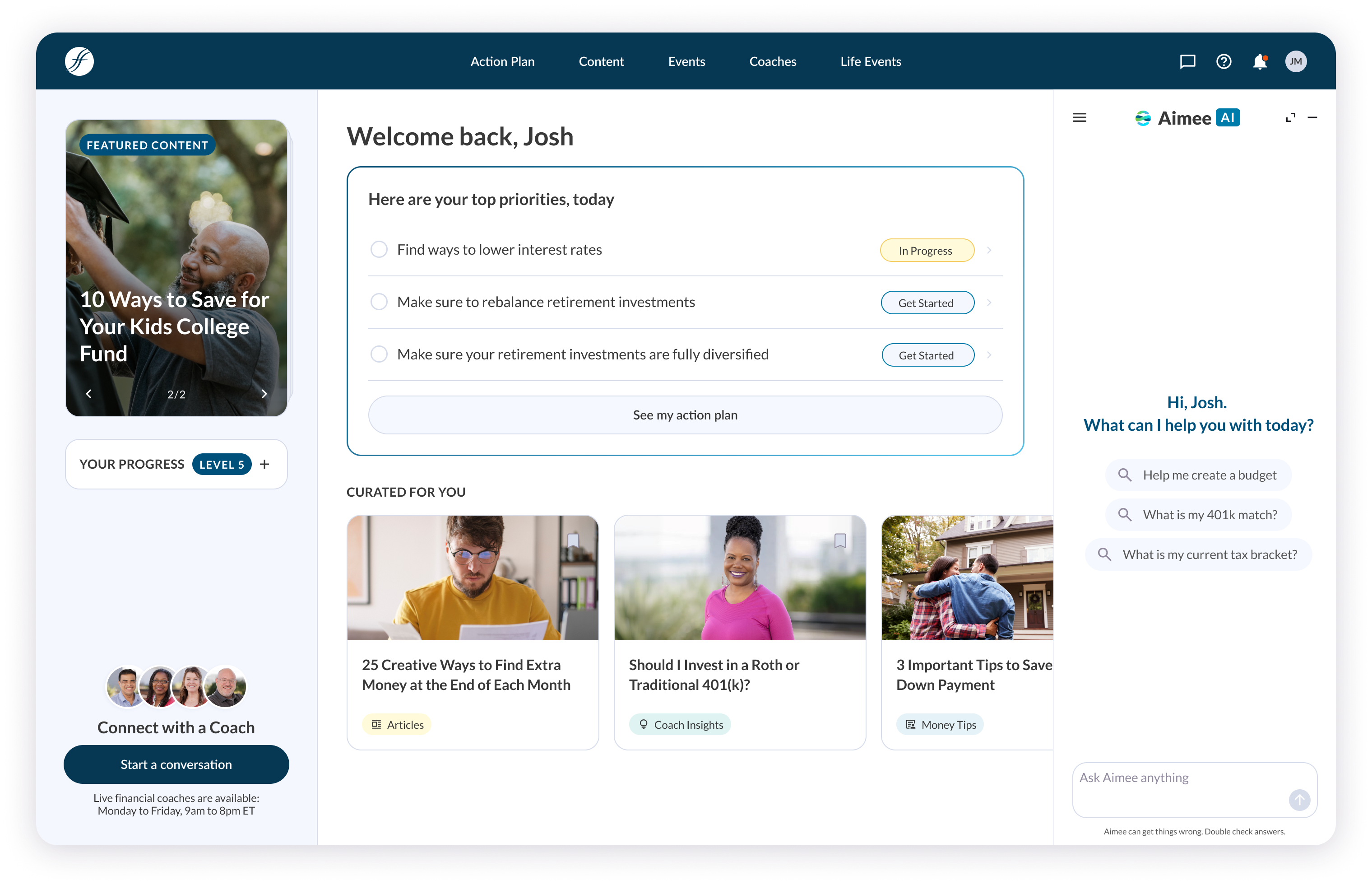Open the 25 Creative Ways article thumbnail

click(473, 578)
